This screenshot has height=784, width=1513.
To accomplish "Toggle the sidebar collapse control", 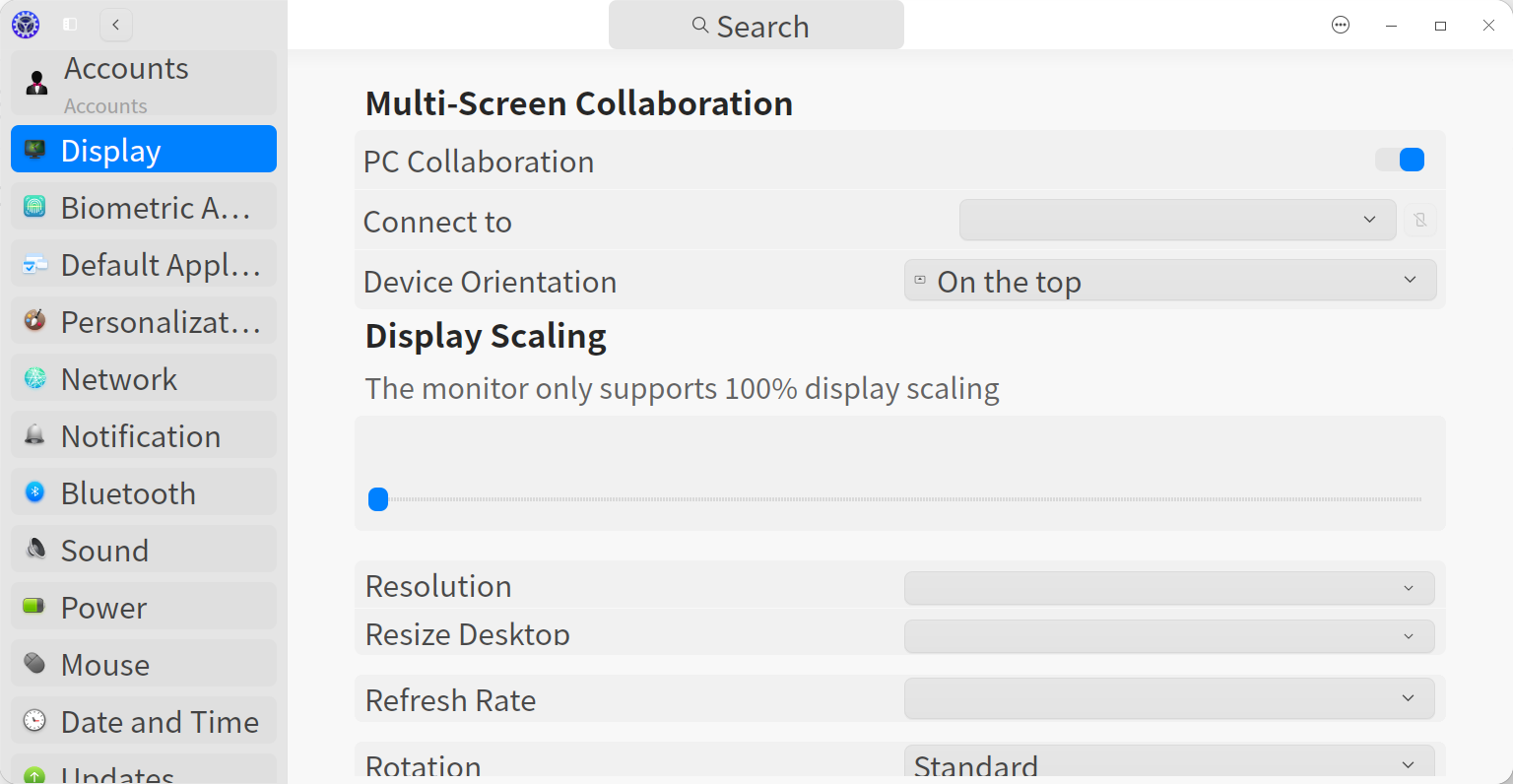I will (x=69, y=25).
